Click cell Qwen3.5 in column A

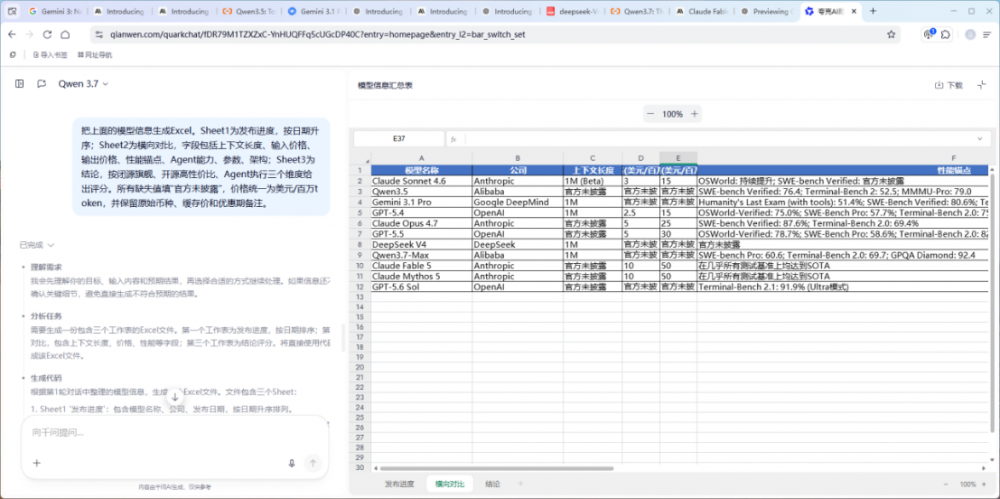(x=422, y=191)
